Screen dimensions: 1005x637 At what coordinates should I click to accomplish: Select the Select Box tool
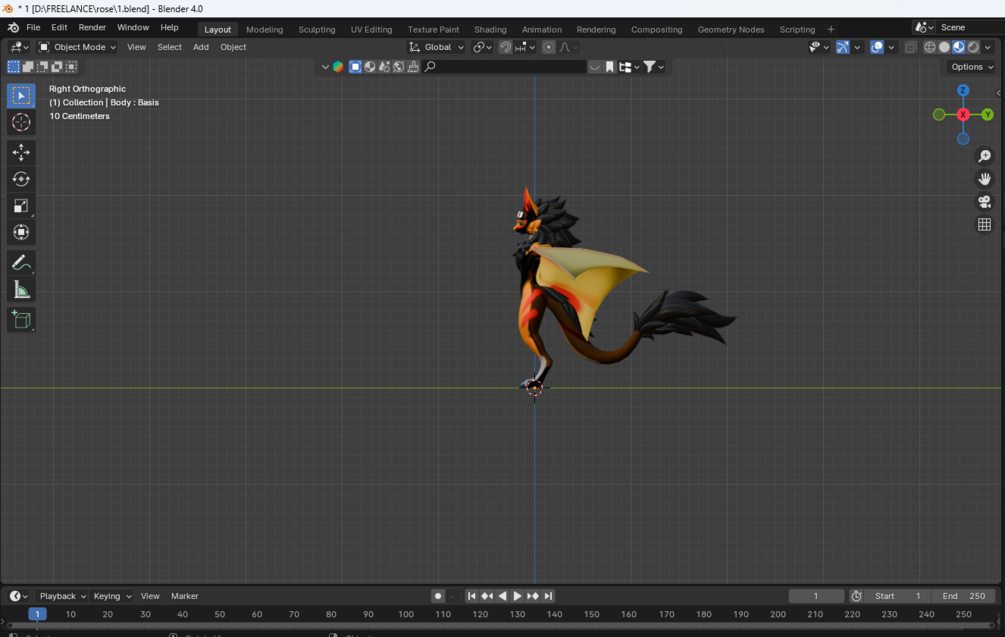point(21,95)
